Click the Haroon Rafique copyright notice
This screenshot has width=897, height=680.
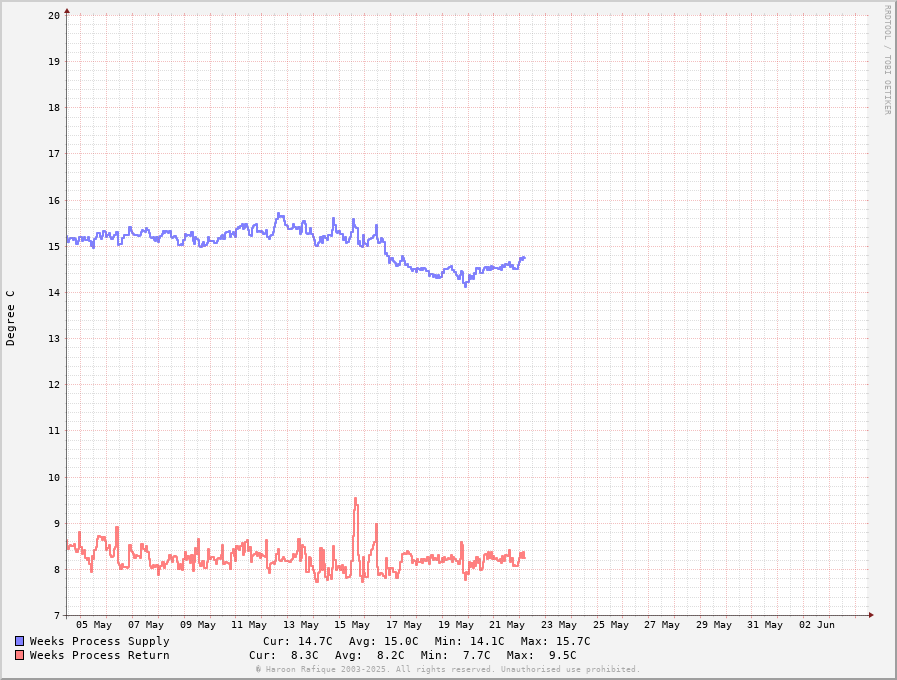[x=447, y=669]
